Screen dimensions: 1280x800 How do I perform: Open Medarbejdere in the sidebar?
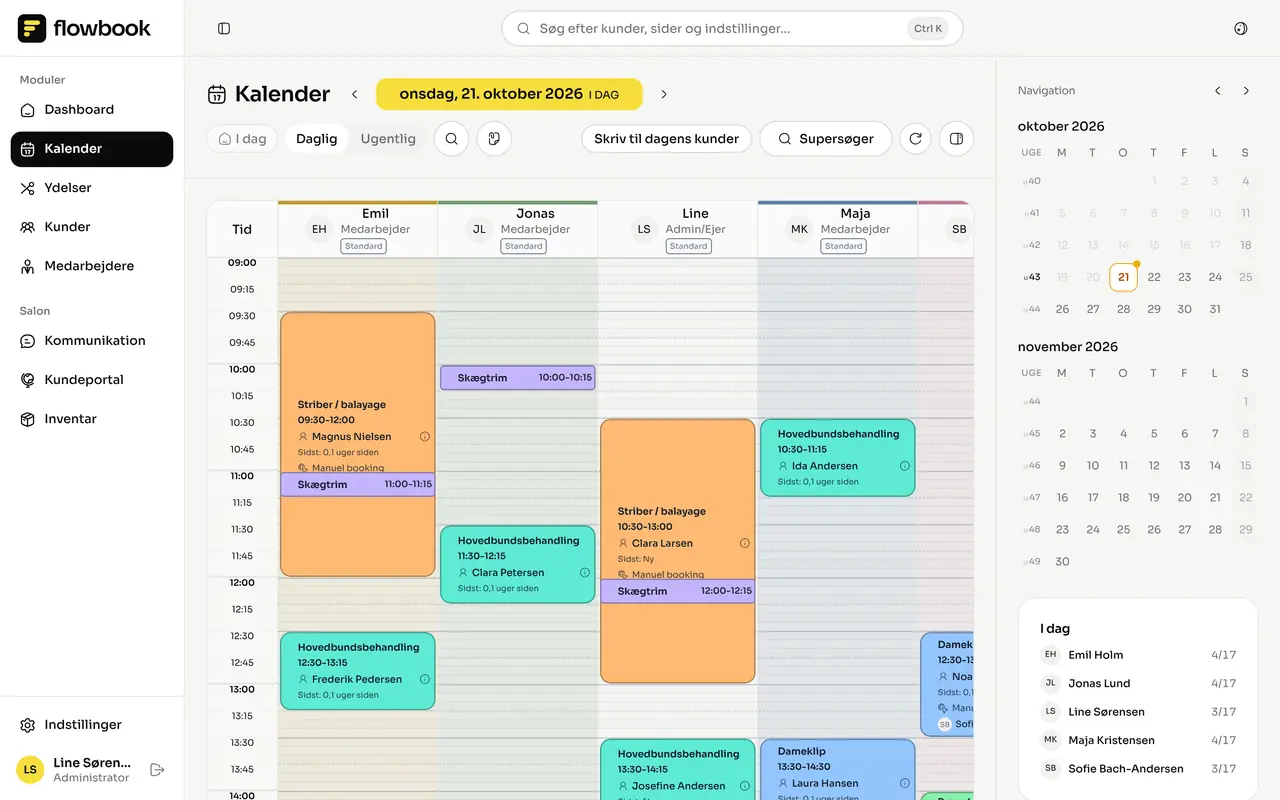[x=92, y=266]
